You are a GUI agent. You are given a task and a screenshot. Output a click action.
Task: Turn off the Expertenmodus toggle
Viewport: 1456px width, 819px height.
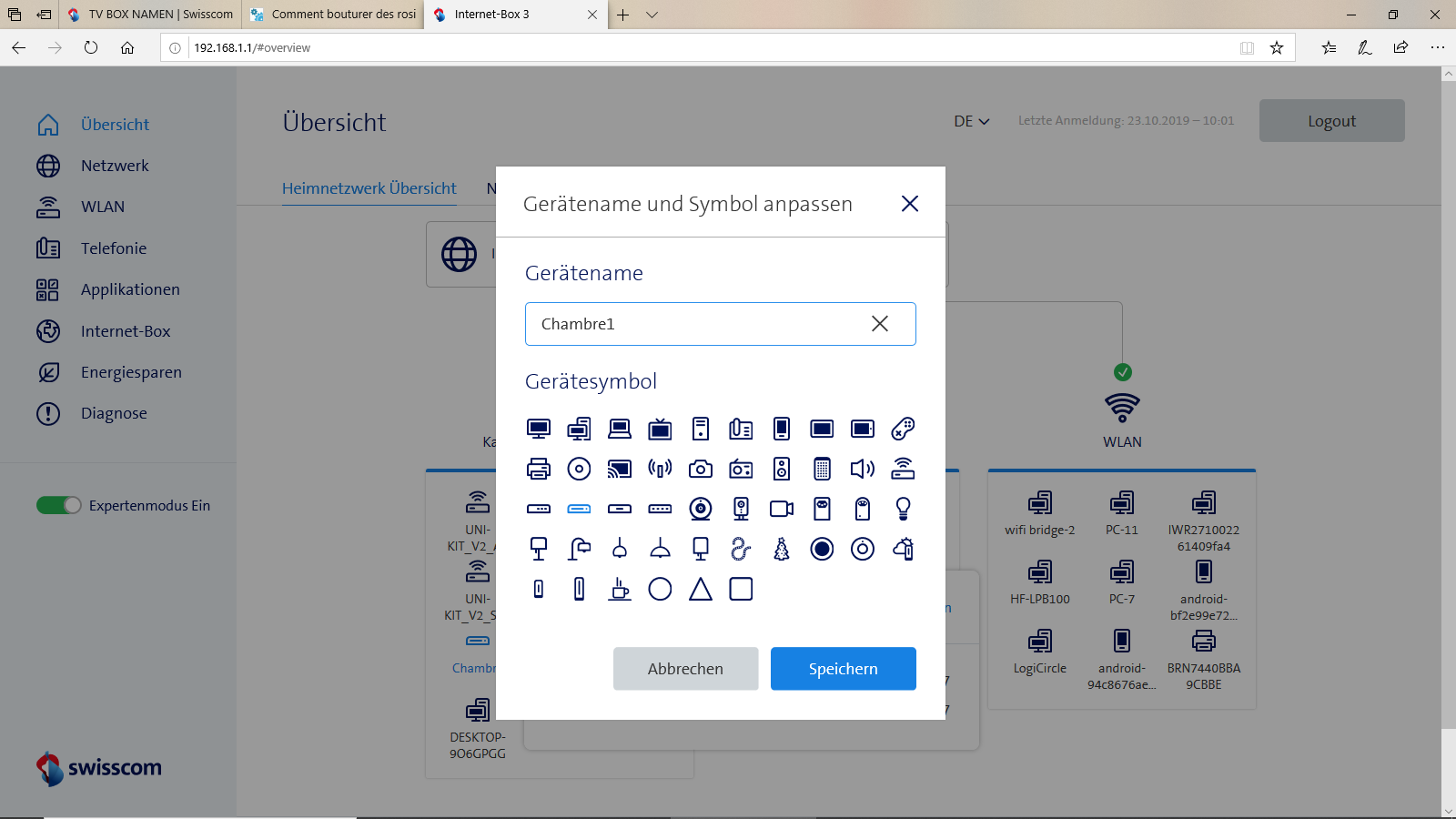pos(59,505)
